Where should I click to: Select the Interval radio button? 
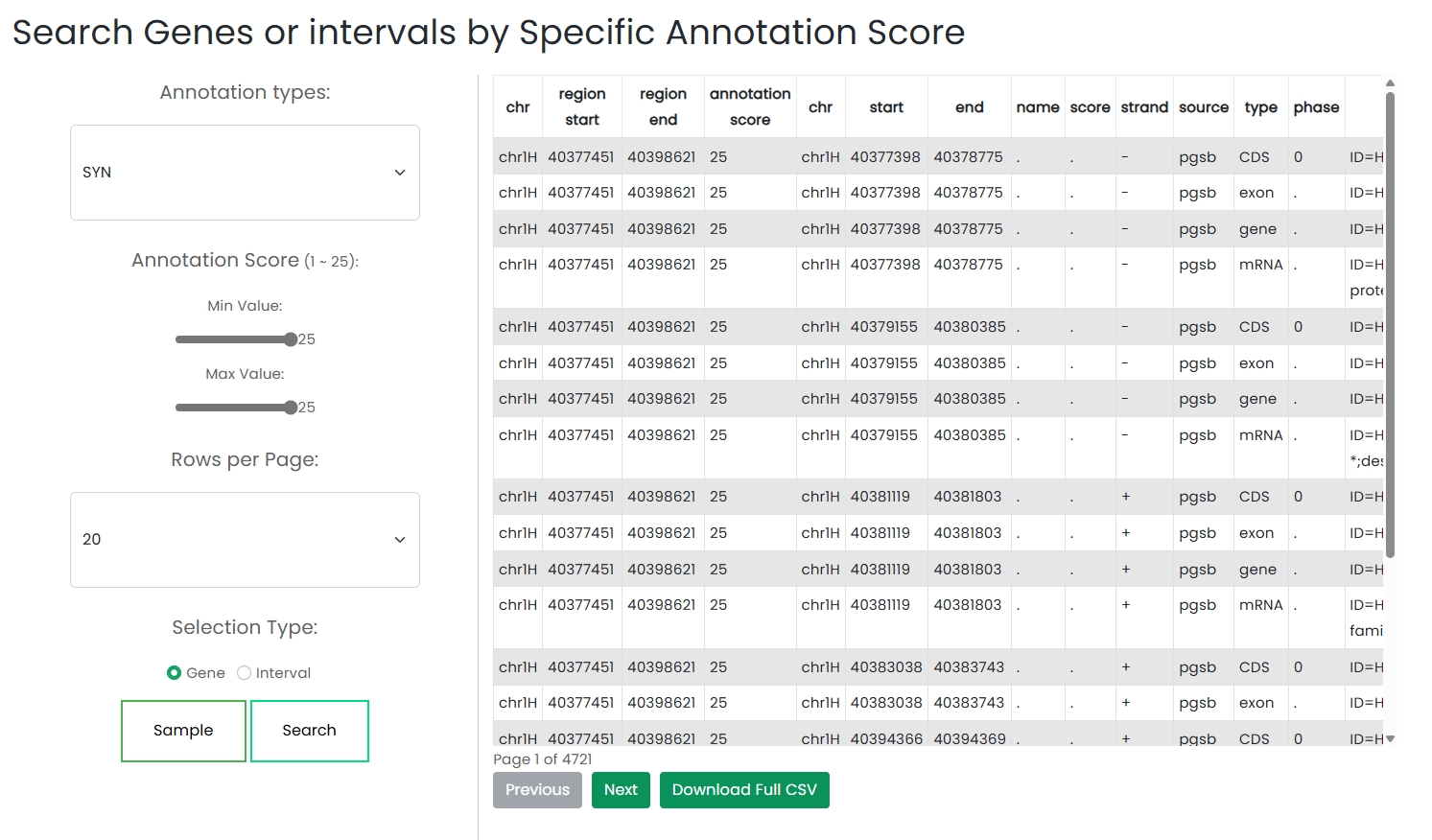245,673
